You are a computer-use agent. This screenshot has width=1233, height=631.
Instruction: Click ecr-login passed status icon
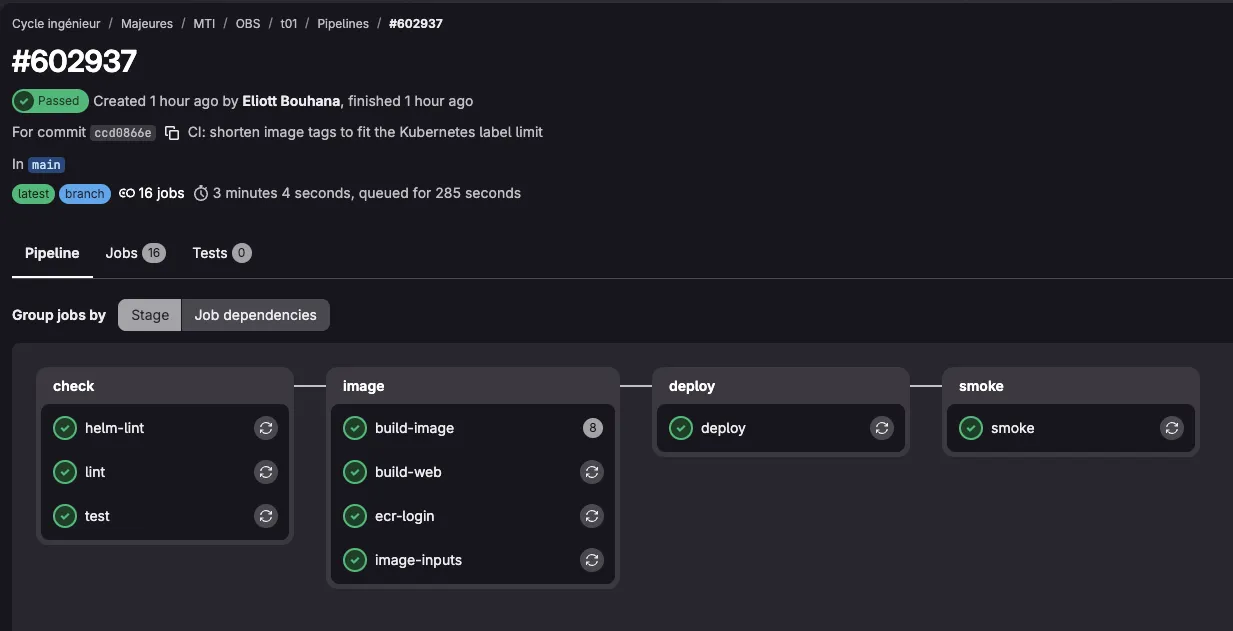click(355, 516)
